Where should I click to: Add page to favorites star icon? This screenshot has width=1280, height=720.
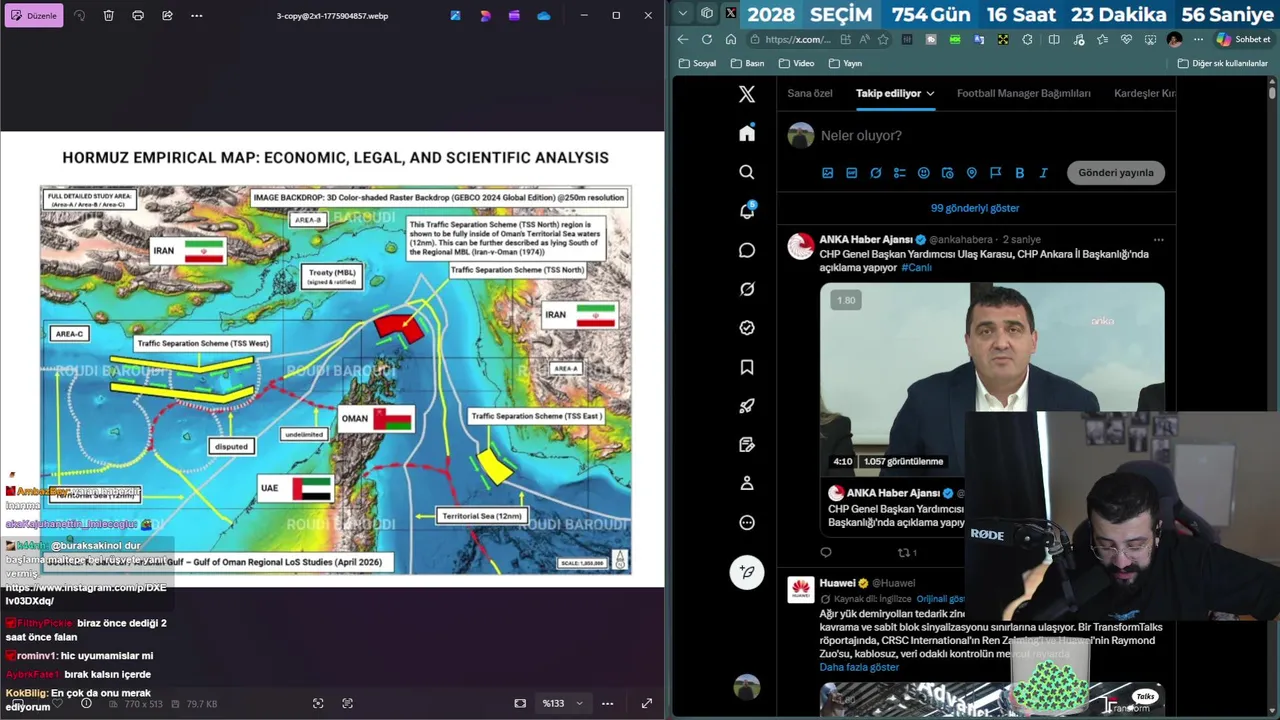pos(883,39)
